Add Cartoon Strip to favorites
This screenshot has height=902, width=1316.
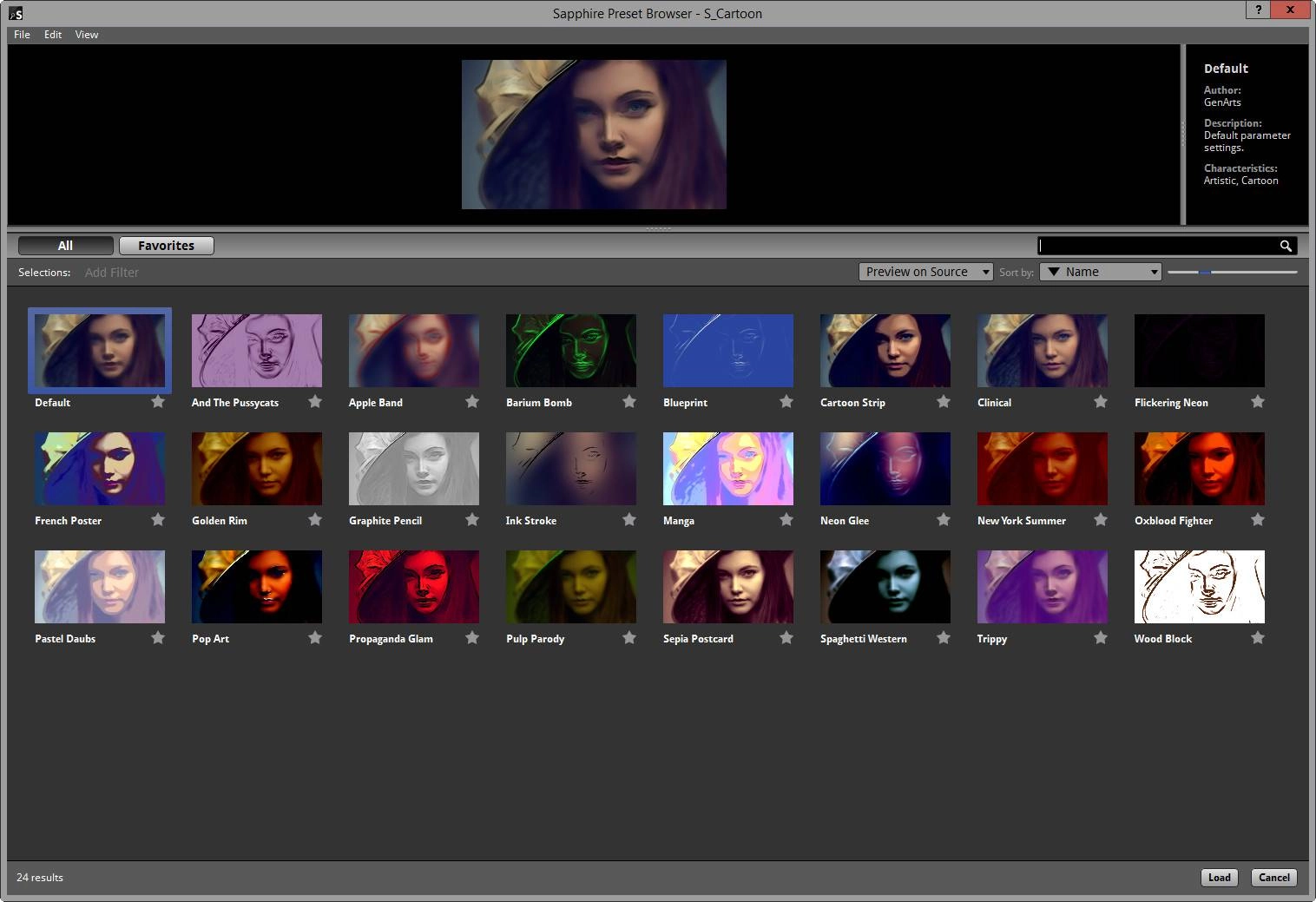pos(944,401)
